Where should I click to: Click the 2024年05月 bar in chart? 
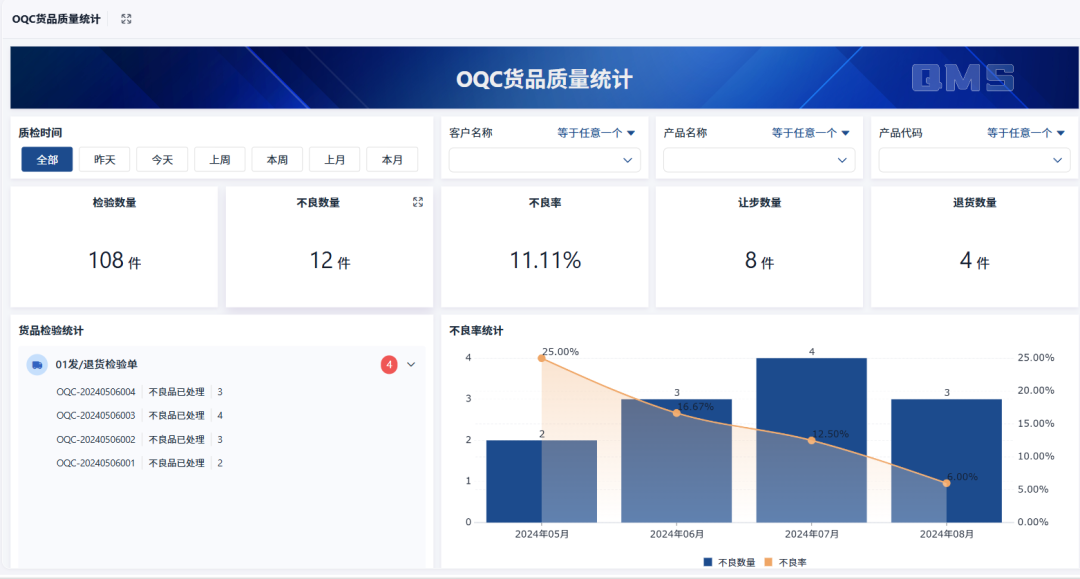pos(541,481)
